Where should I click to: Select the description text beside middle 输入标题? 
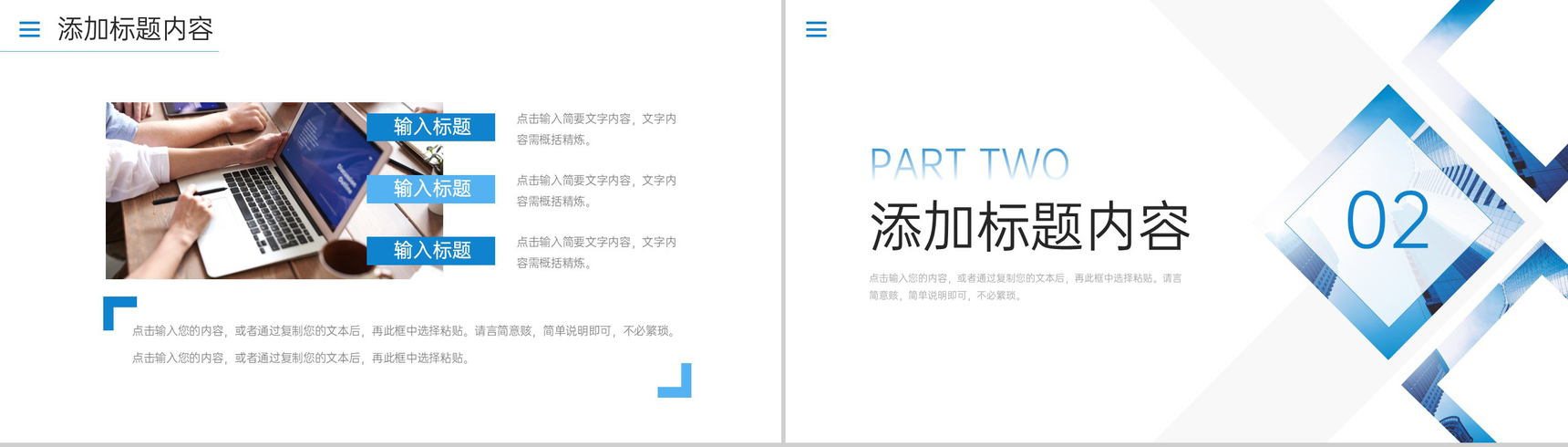(x=596, y=191)
